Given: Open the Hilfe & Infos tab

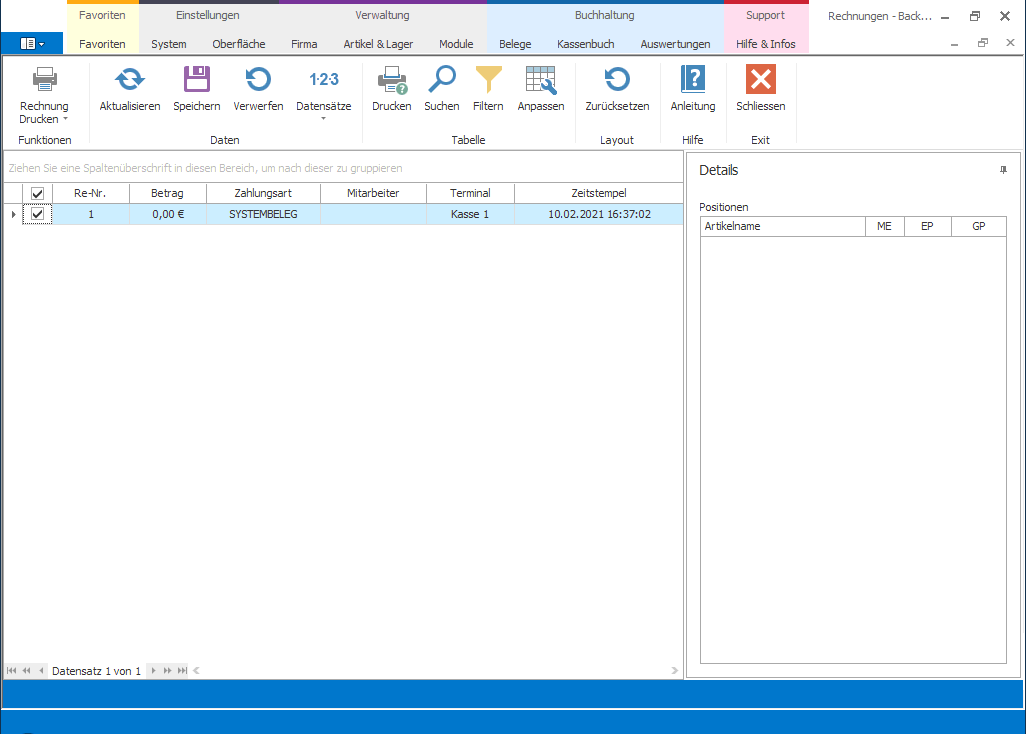Looking at the screenshot, I should pos(766,44).
